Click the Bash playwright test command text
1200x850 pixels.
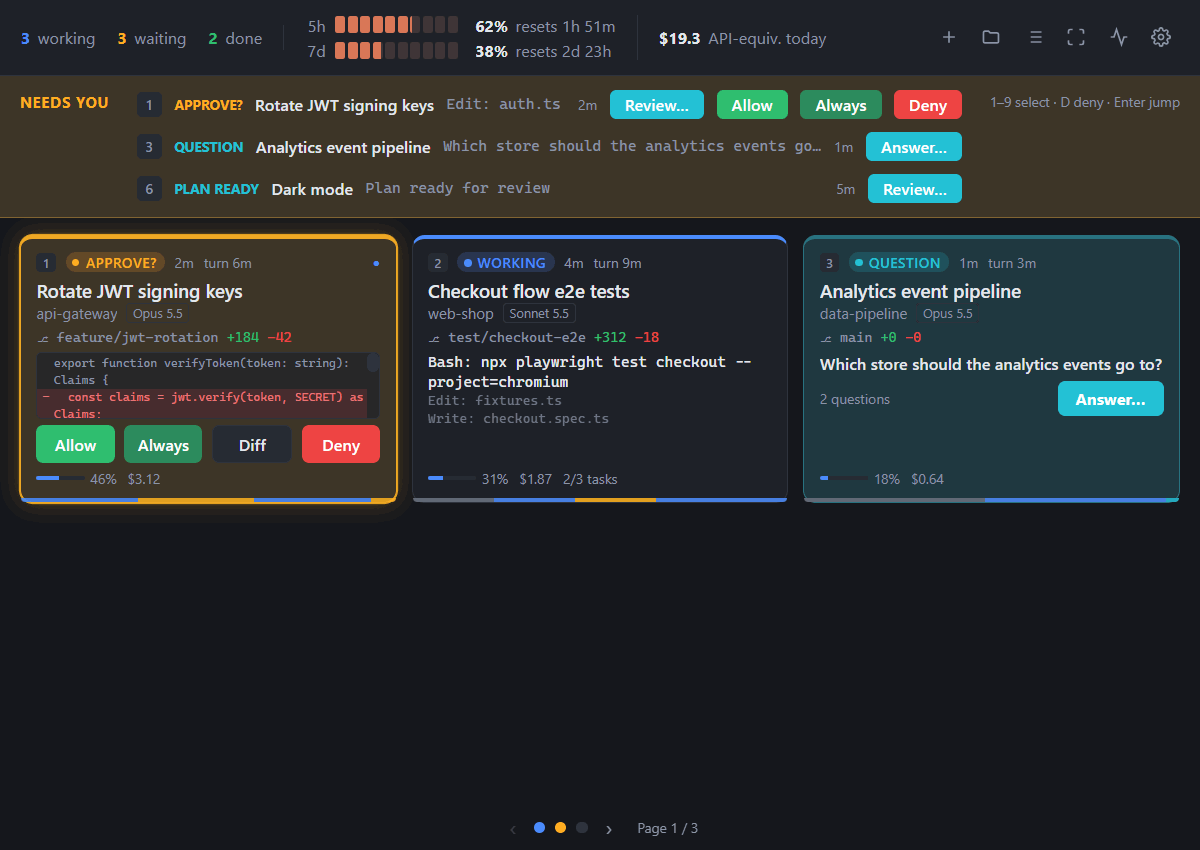click(590, 372)
